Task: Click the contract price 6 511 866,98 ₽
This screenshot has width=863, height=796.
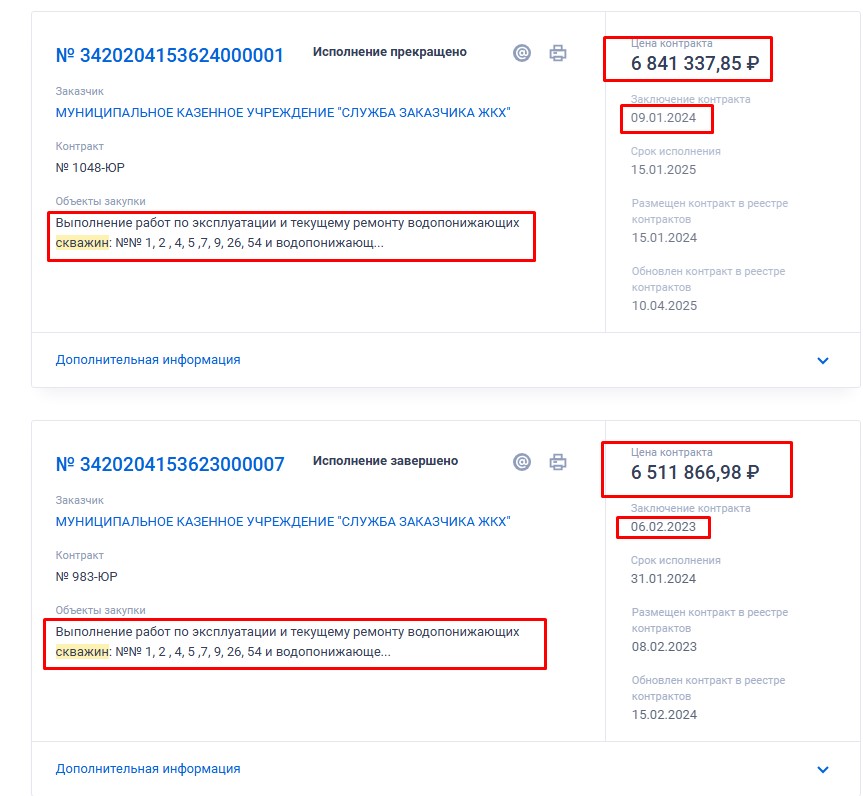Action: [695, 473]
